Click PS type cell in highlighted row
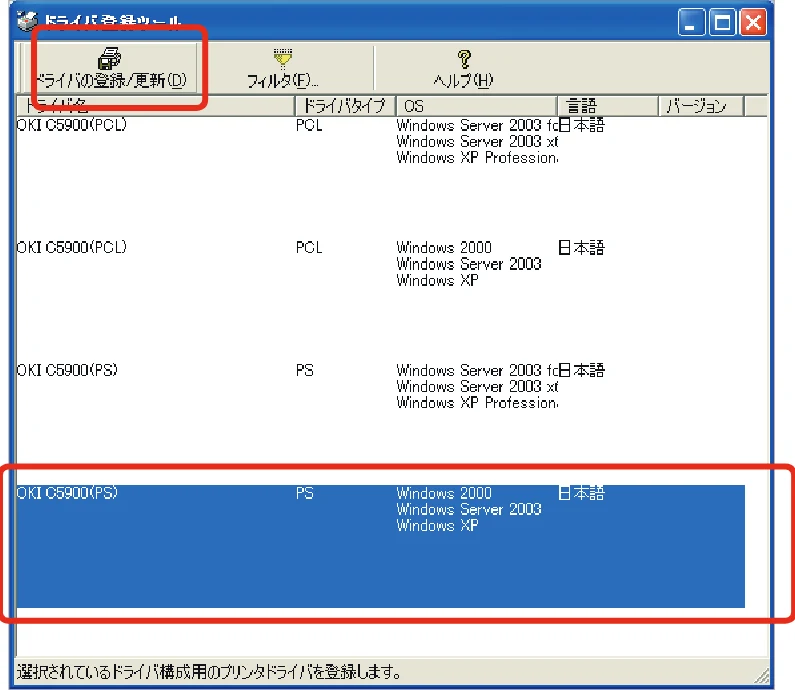Screen dimensions: 795x690 click(305, 493)
